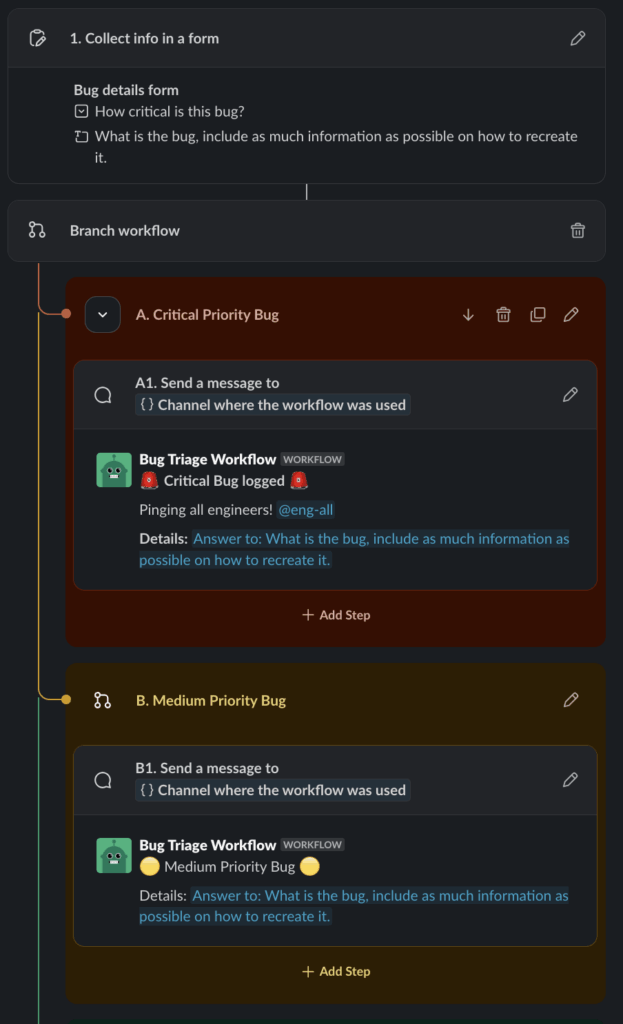Image resolution: width=623 pixels, height=1024 pixels.
Task: Edit step A1 Send a message
Action: coord(571,394)
